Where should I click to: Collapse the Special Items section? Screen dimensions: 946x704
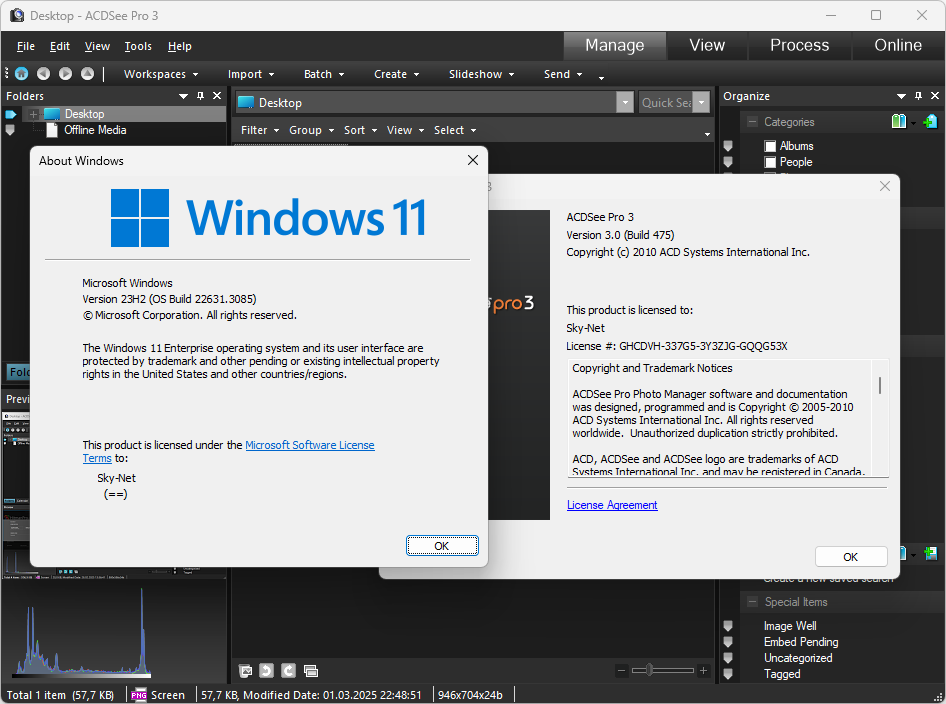click(x=752, y=601)
